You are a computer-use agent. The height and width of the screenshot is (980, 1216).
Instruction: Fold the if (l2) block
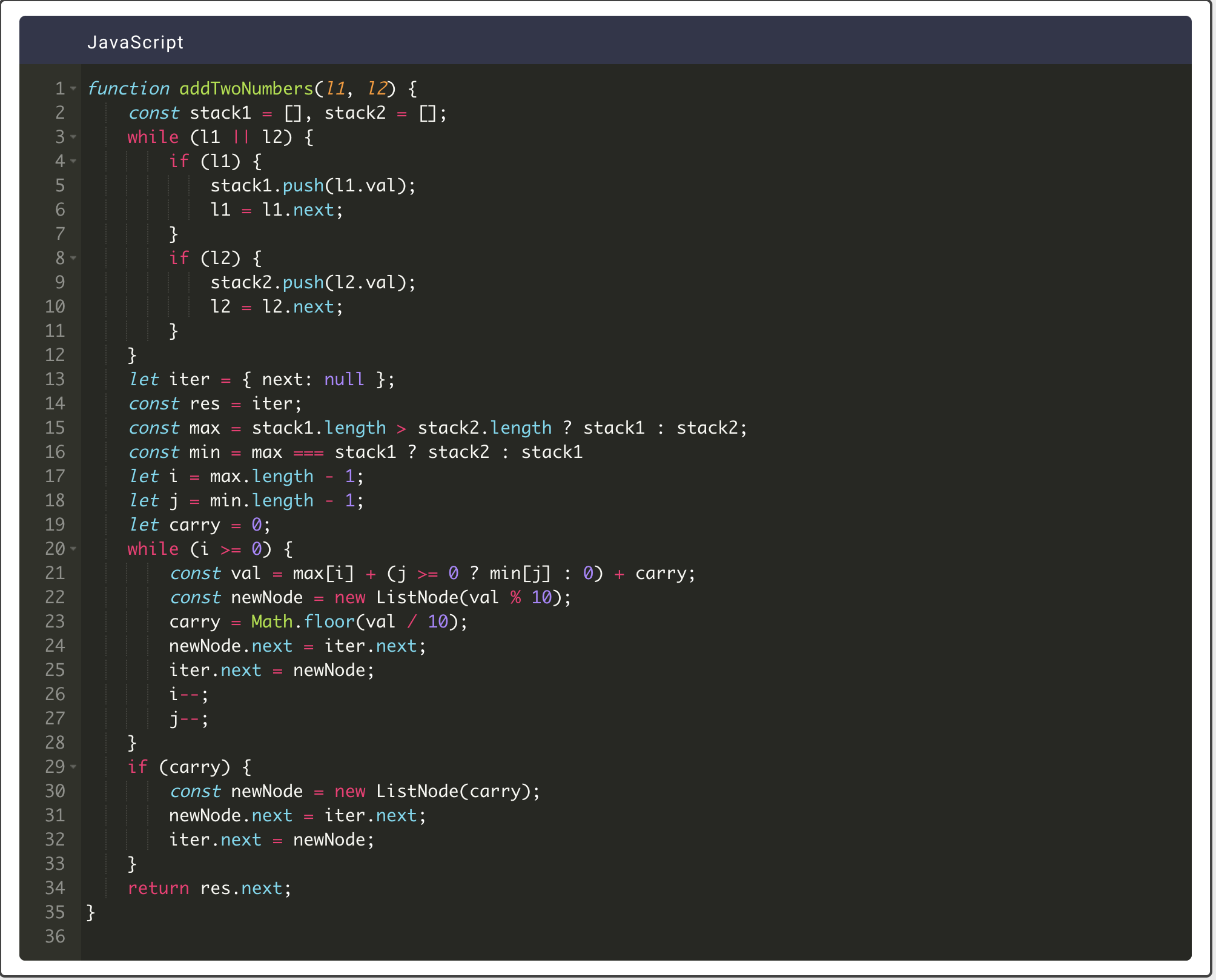click(73, 258)
